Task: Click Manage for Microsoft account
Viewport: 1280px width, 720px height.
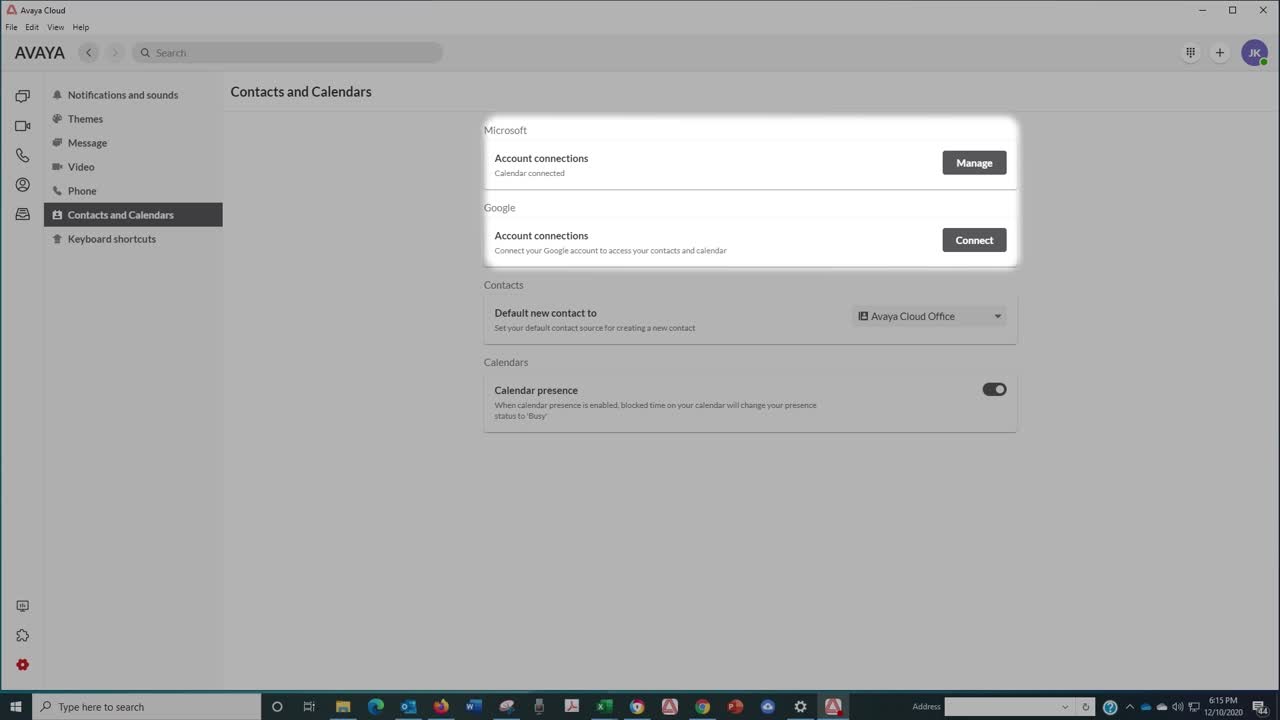Action: 974,163
